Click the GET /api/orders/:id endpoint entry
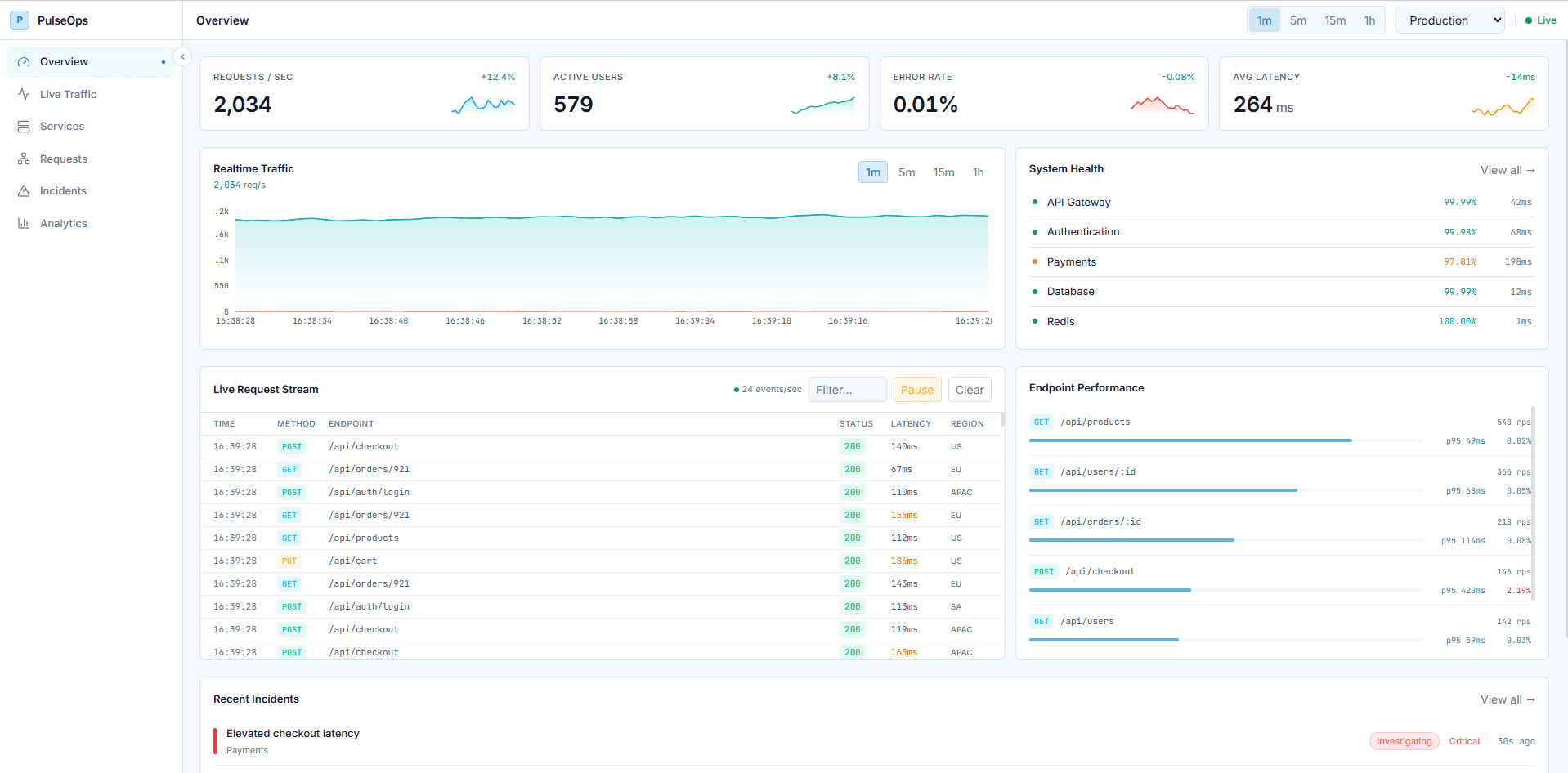 (1280, 530)
